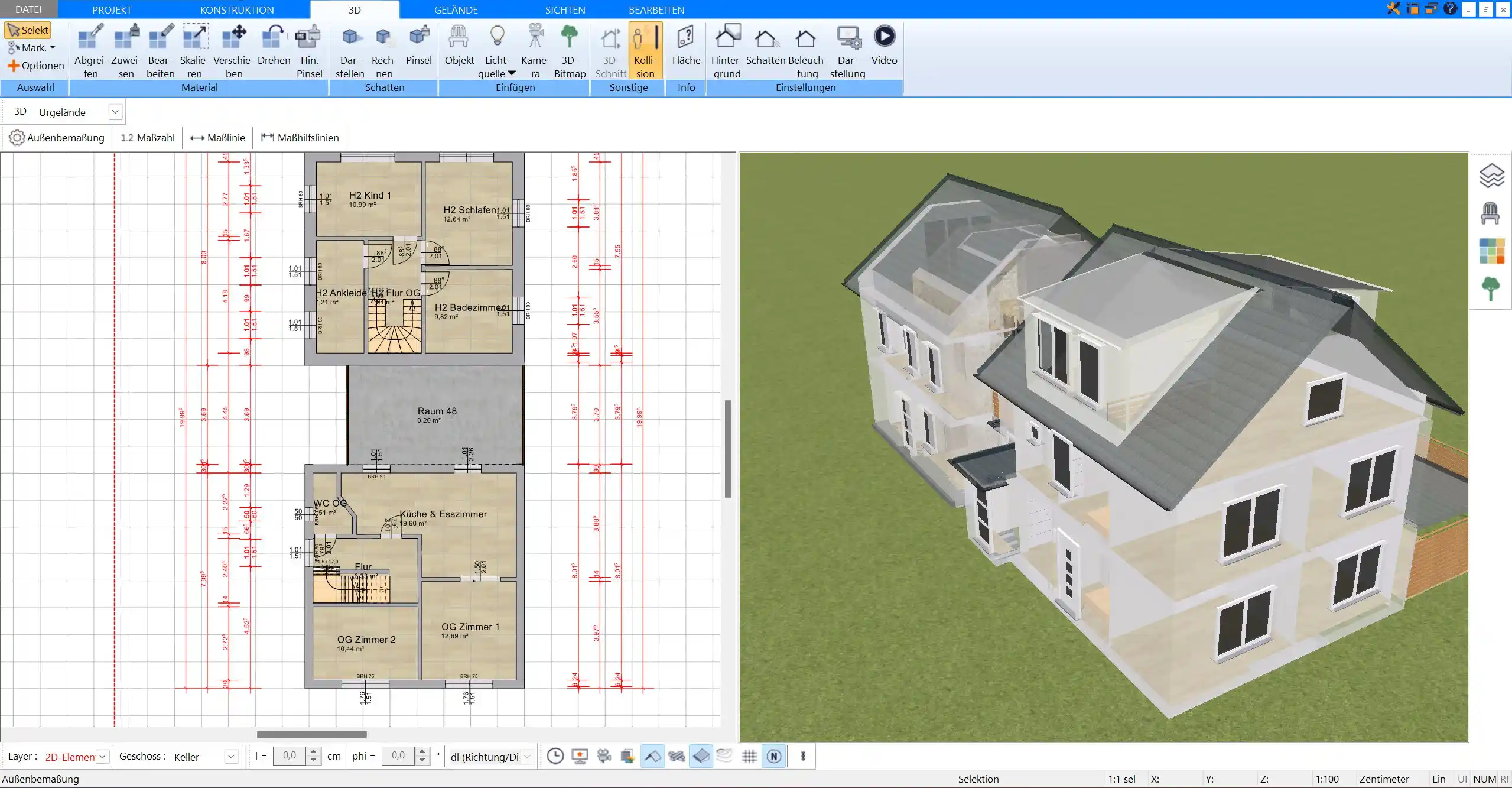Insert a Kamera into the scene

coord(535,51)
